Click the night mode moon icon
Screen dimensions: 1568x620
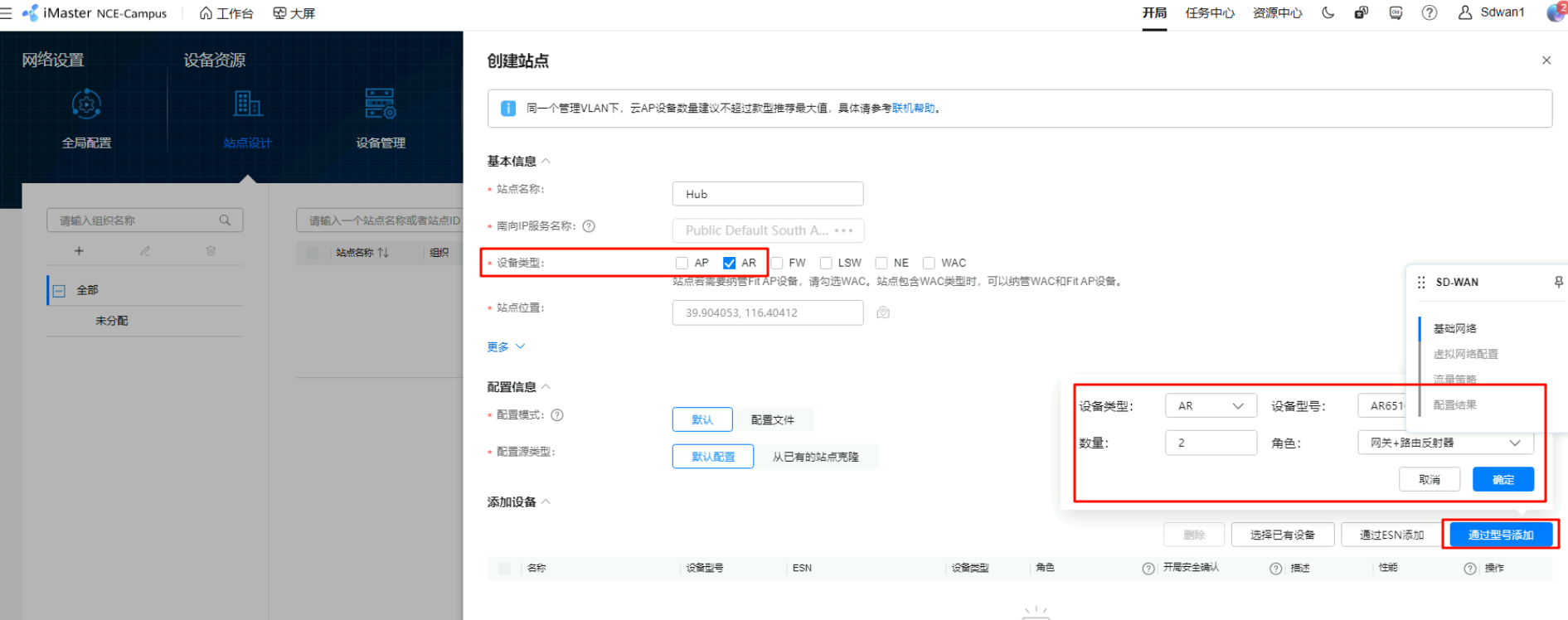coord(1328,13)
